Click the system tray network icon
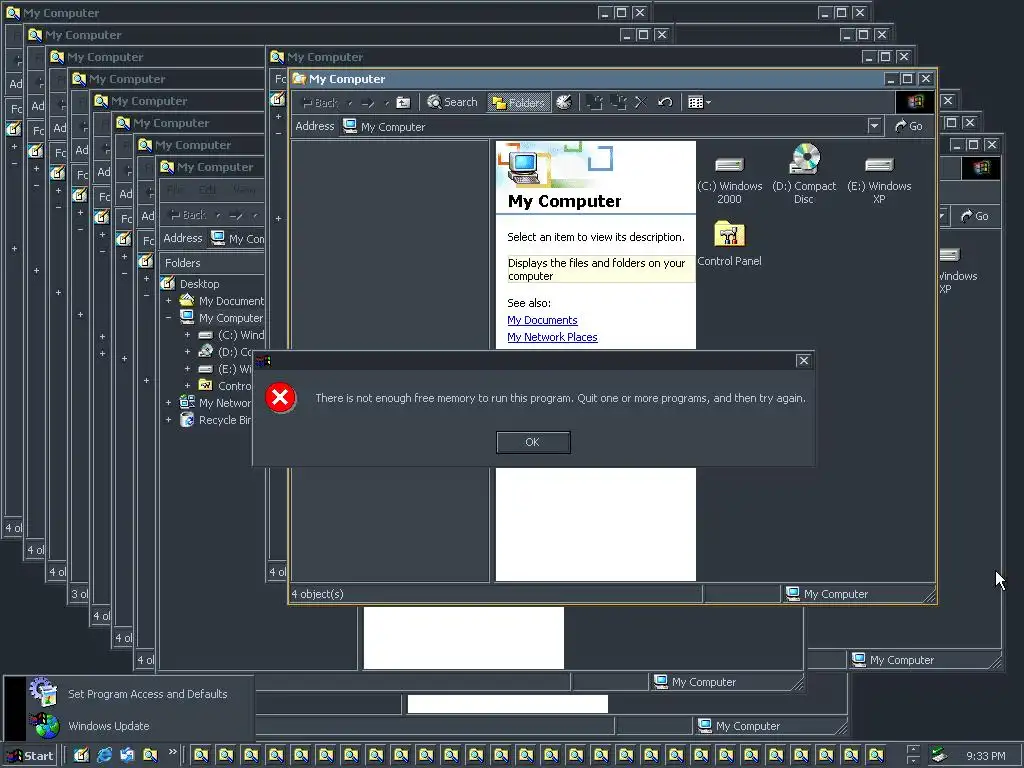This screenshot has width=1024, height=768. [x=938, y=756]
